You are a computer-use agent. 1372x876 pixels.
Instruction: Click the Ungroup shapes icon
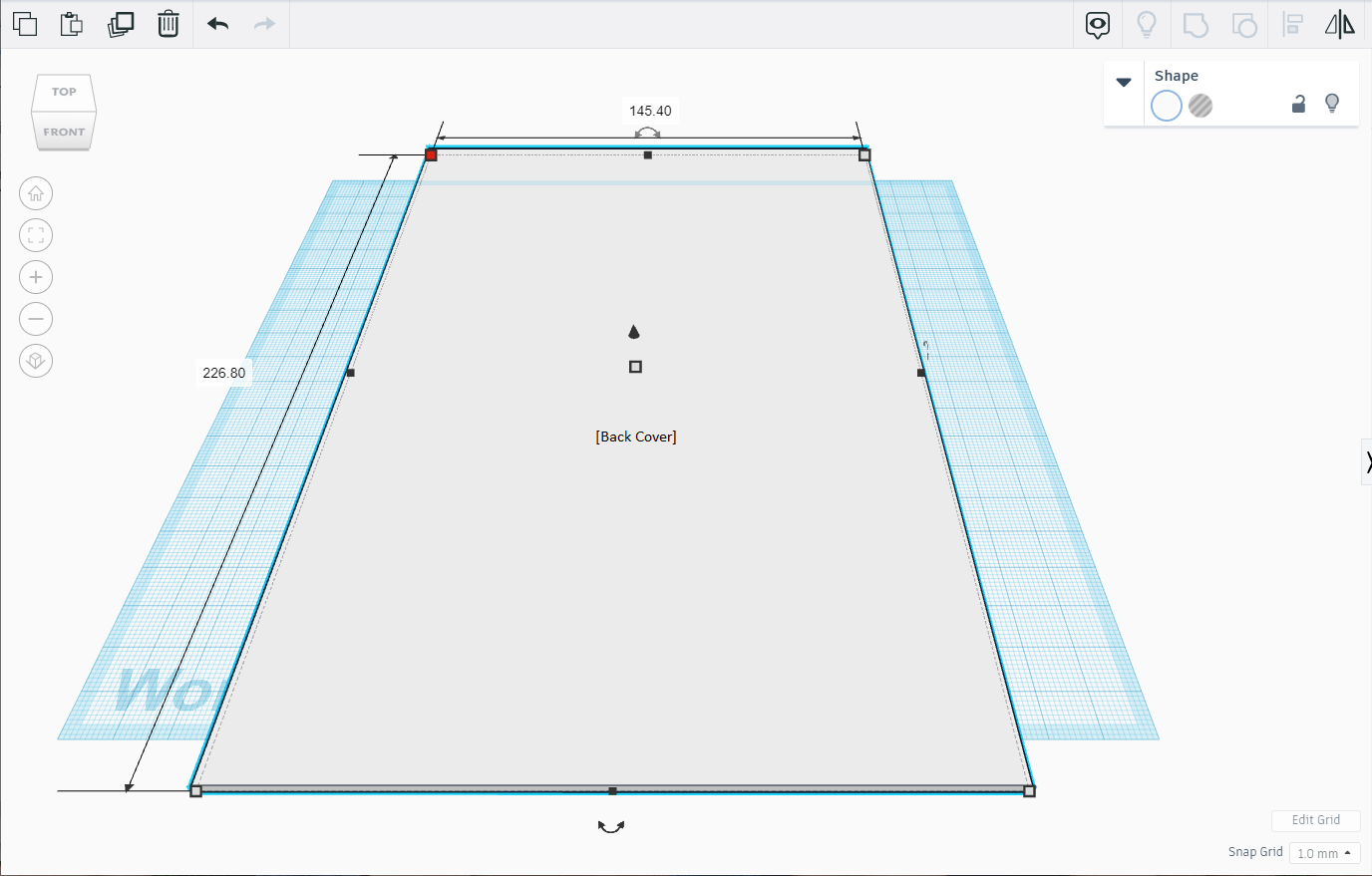pyautogui.click(x=1244, y=25)
